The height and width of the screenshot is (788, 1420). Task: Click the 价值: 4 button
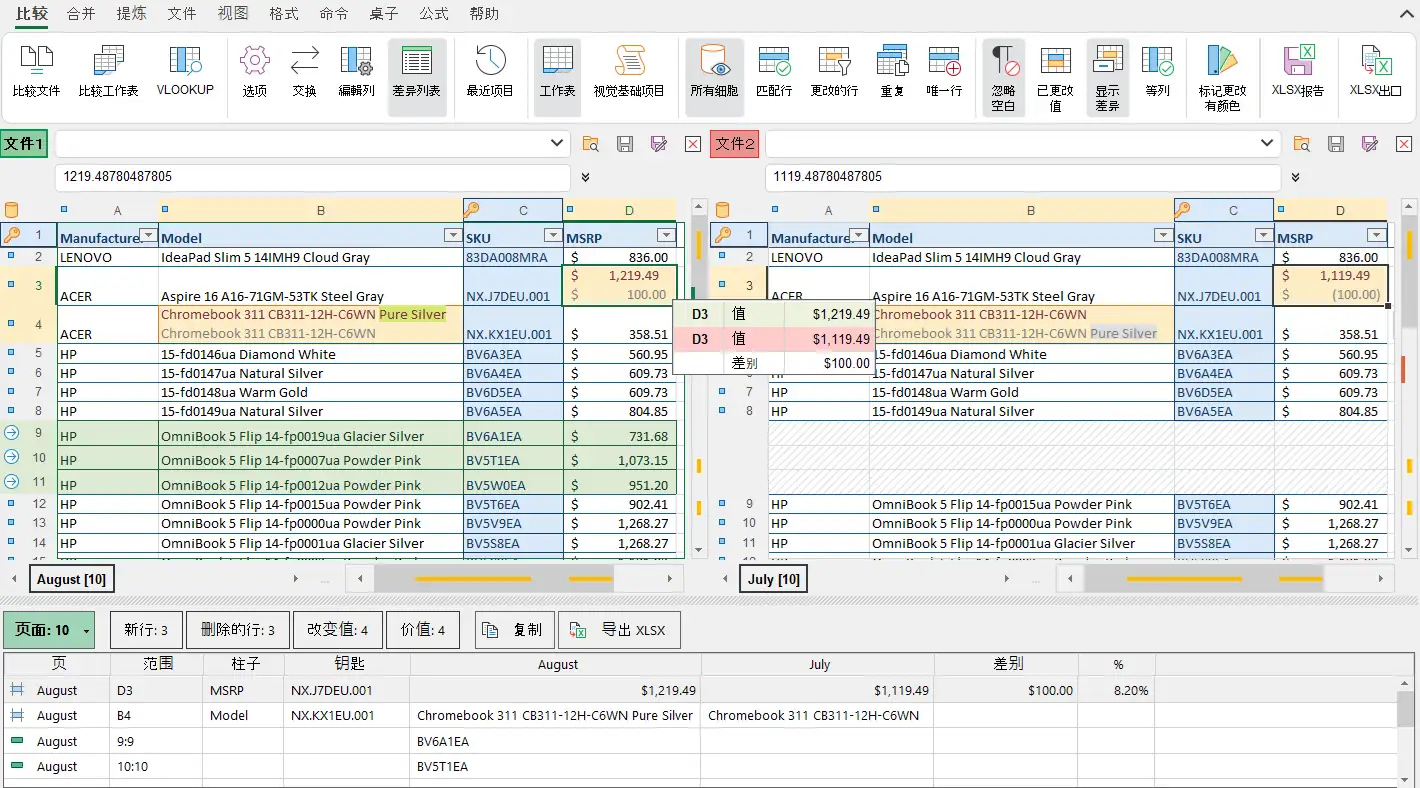[x=423, y=630]
